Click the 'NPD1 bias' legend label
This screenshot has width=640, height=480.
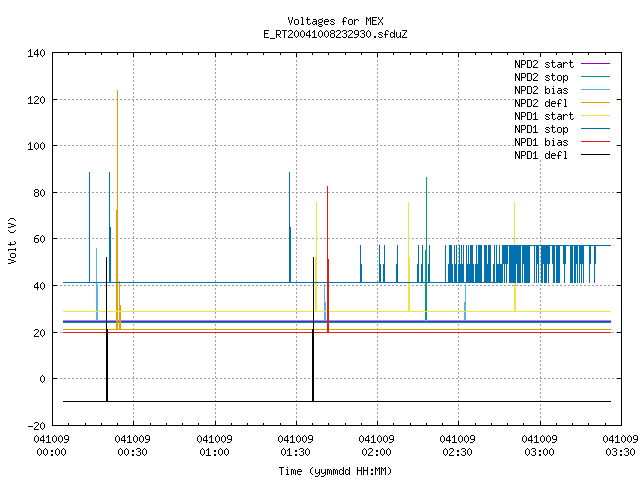(541, 142)
